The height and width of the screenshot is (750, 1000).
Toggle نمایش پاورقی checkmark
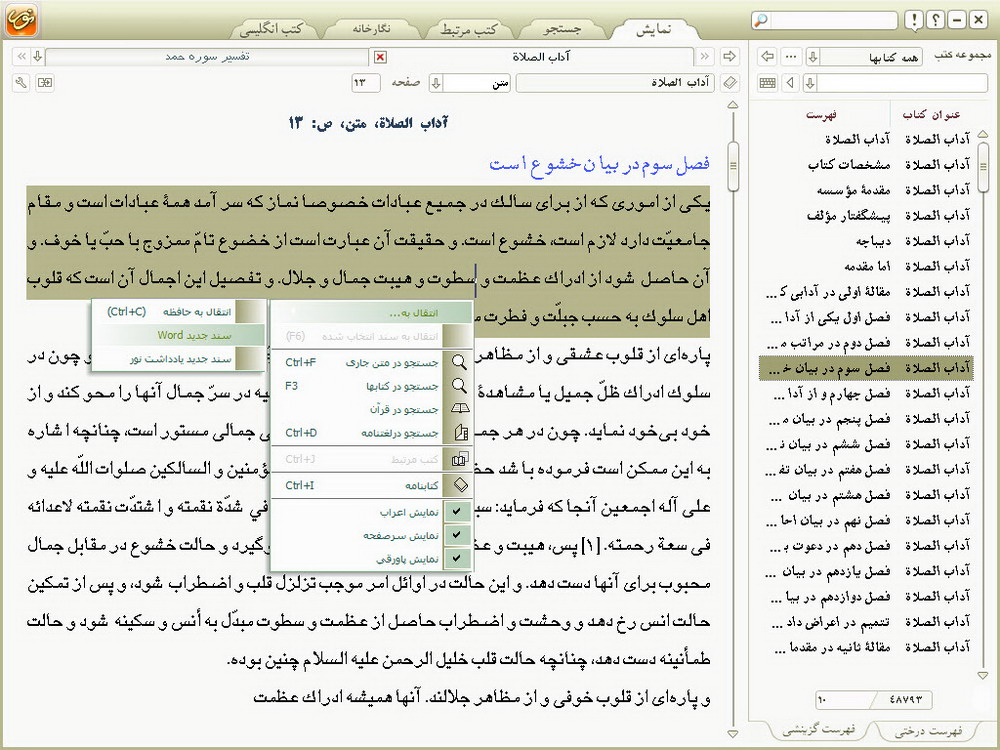457,559
